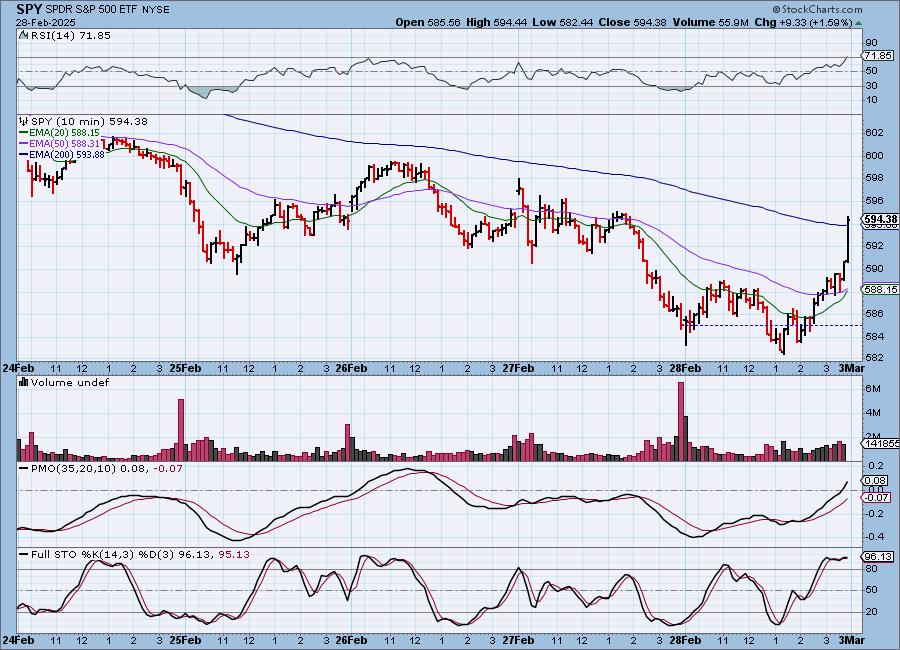The height and width of the screenshot is (650, 900).
Task: Click the PMO(35,20,10) 0.08, -0.07 label
Action: tap(107, 469)
